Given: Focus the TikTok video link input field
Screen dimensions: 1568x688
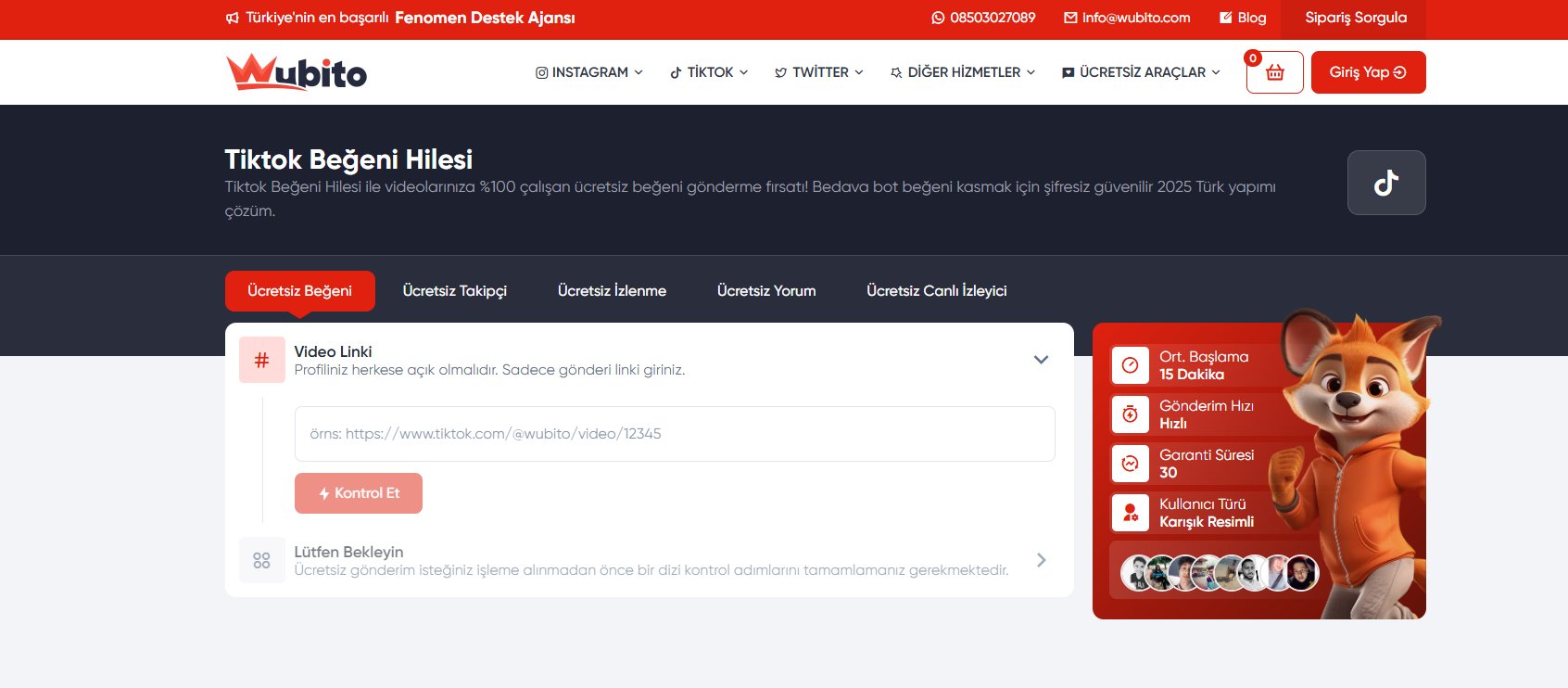Looking at the screenshot, I should coord(674,434).
